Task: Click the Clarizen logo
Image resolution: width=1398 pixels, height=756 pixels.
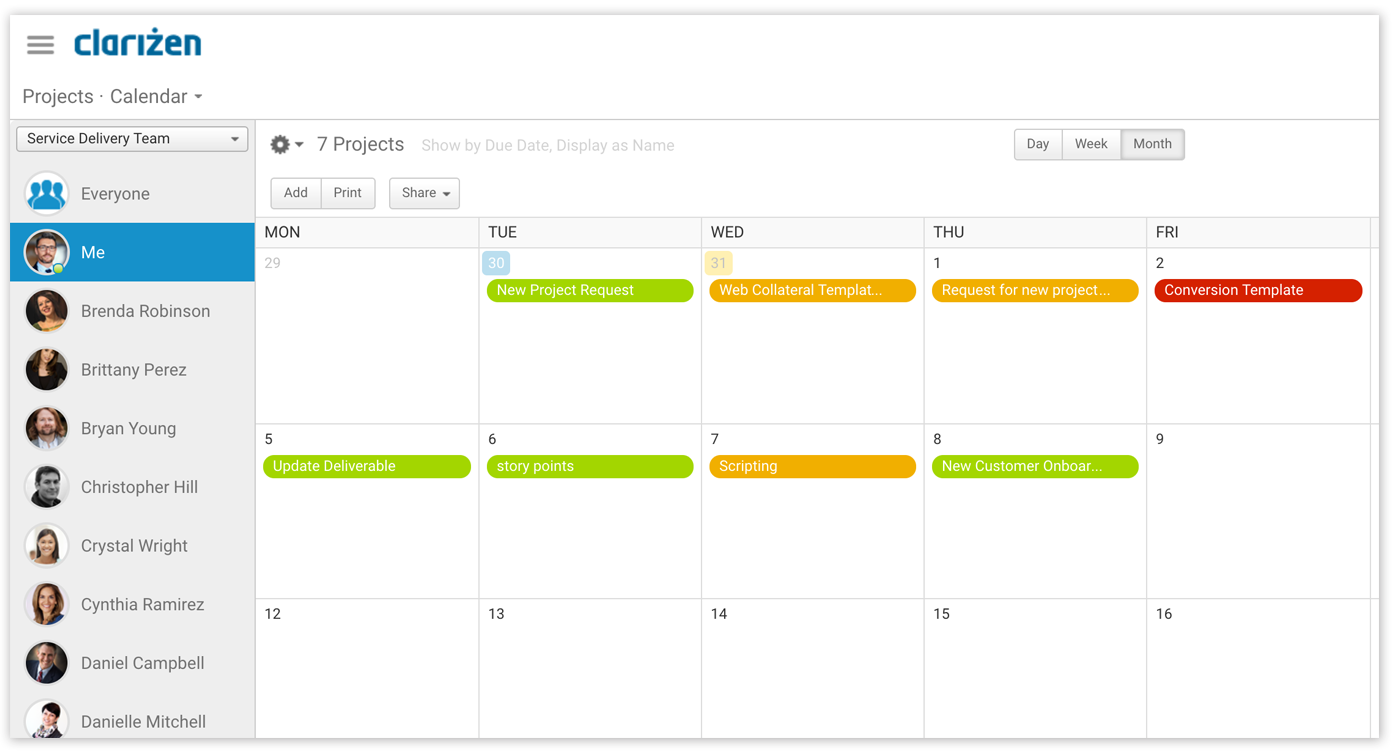Action: pos(137,44)
